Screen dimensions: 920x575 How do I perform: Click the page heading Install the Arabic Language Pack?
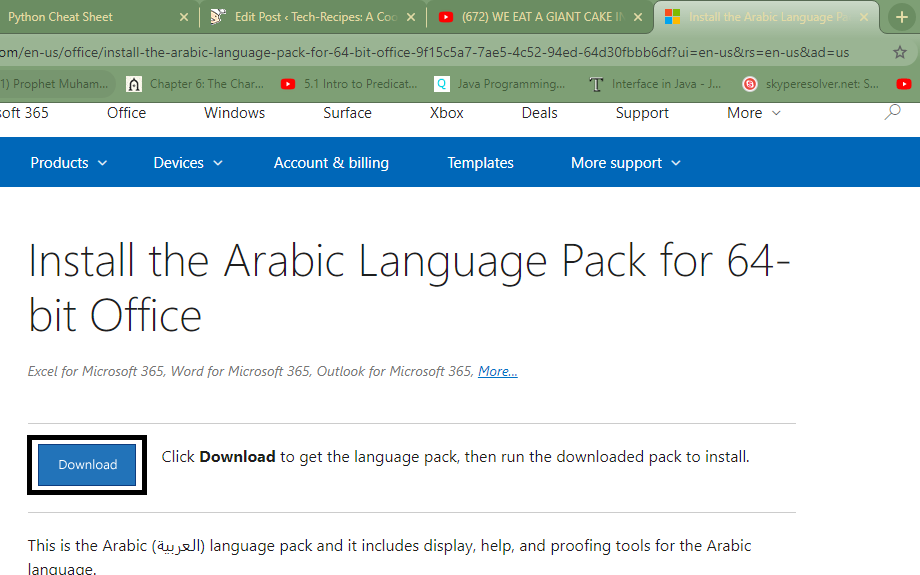(409, 288)
